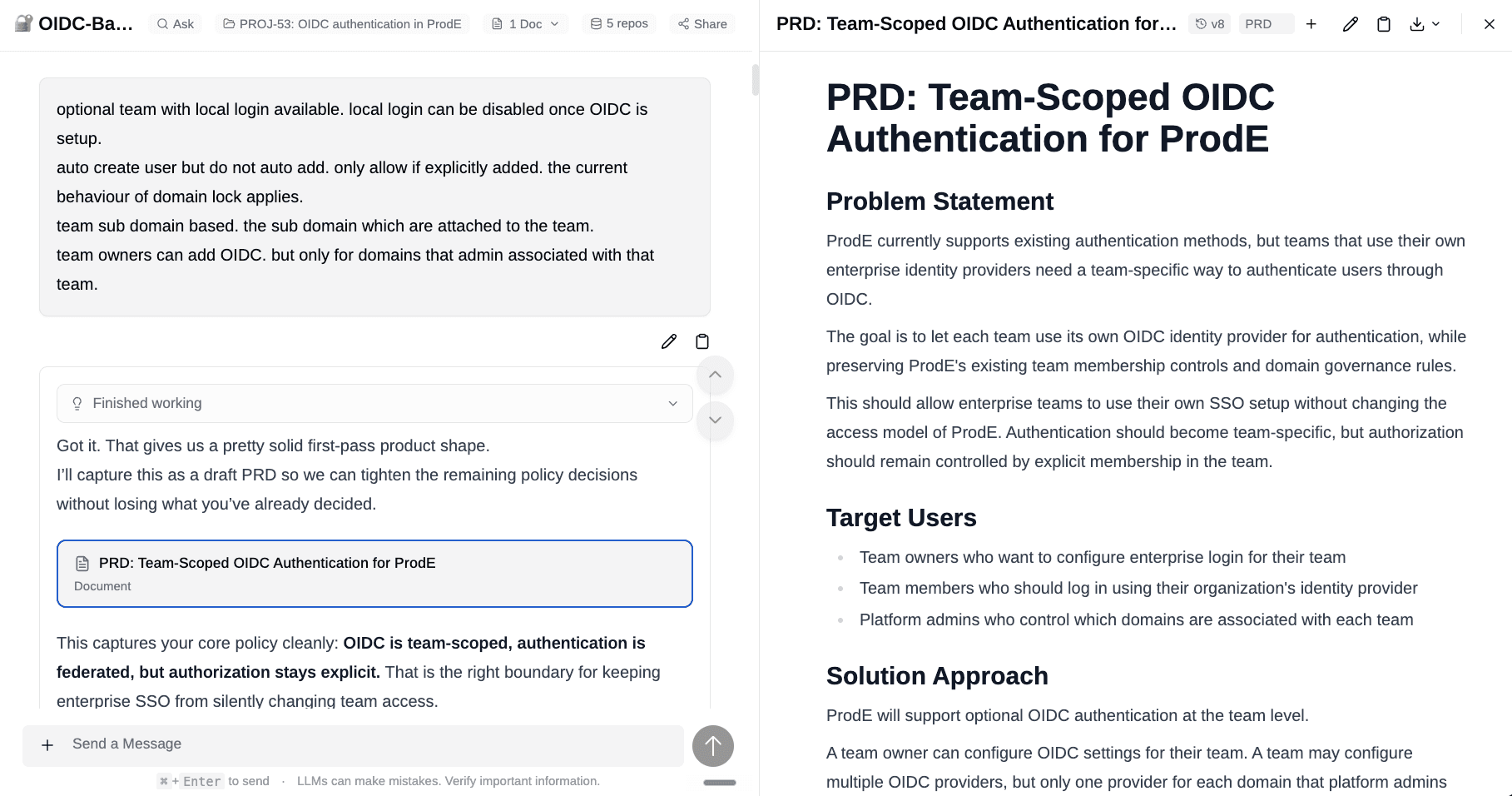This screenshot has height=796, width=1512.
Task: Copy the user message via clipboard icon
Action: (702, 341)
